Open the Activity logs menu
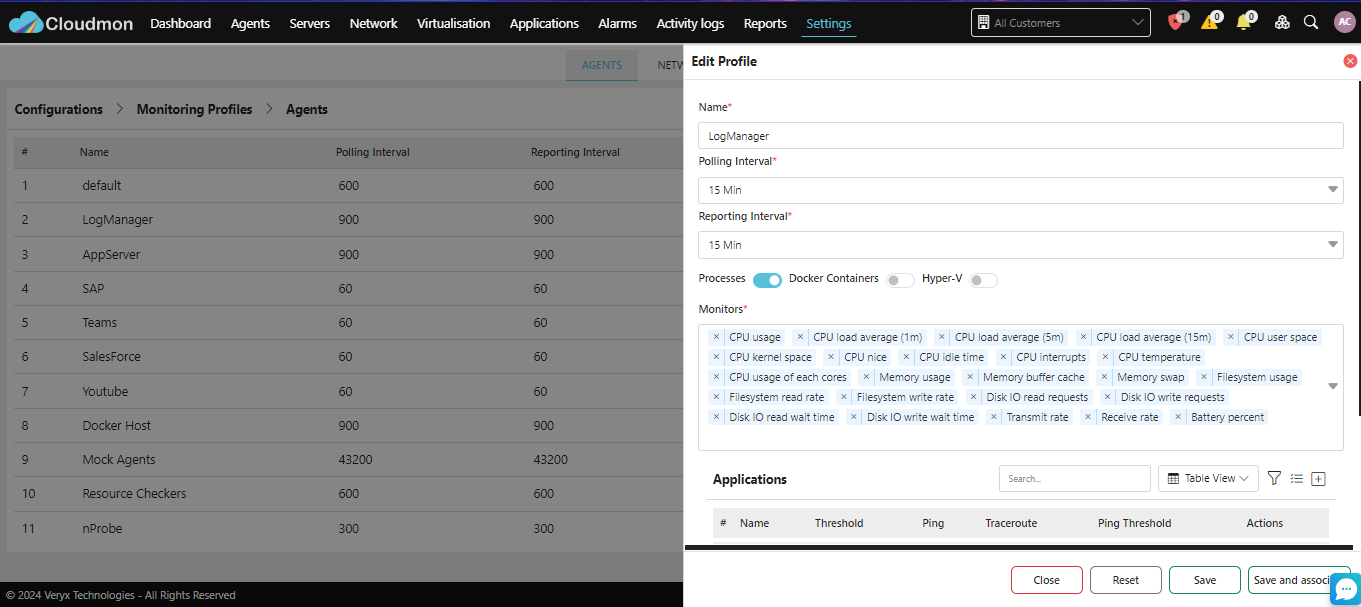 tap(690, 23)
